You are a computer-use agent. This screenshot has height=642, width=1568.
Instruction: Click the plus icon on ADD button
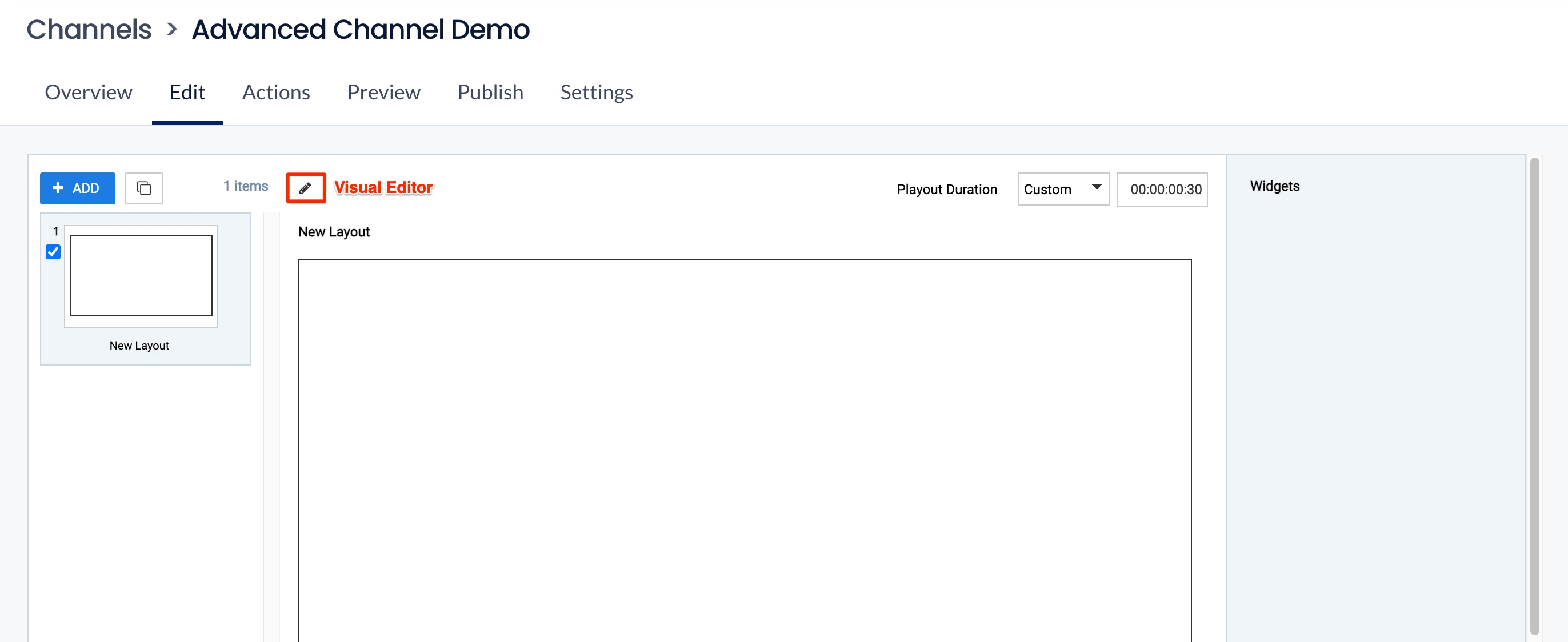[x=58, y=188]
